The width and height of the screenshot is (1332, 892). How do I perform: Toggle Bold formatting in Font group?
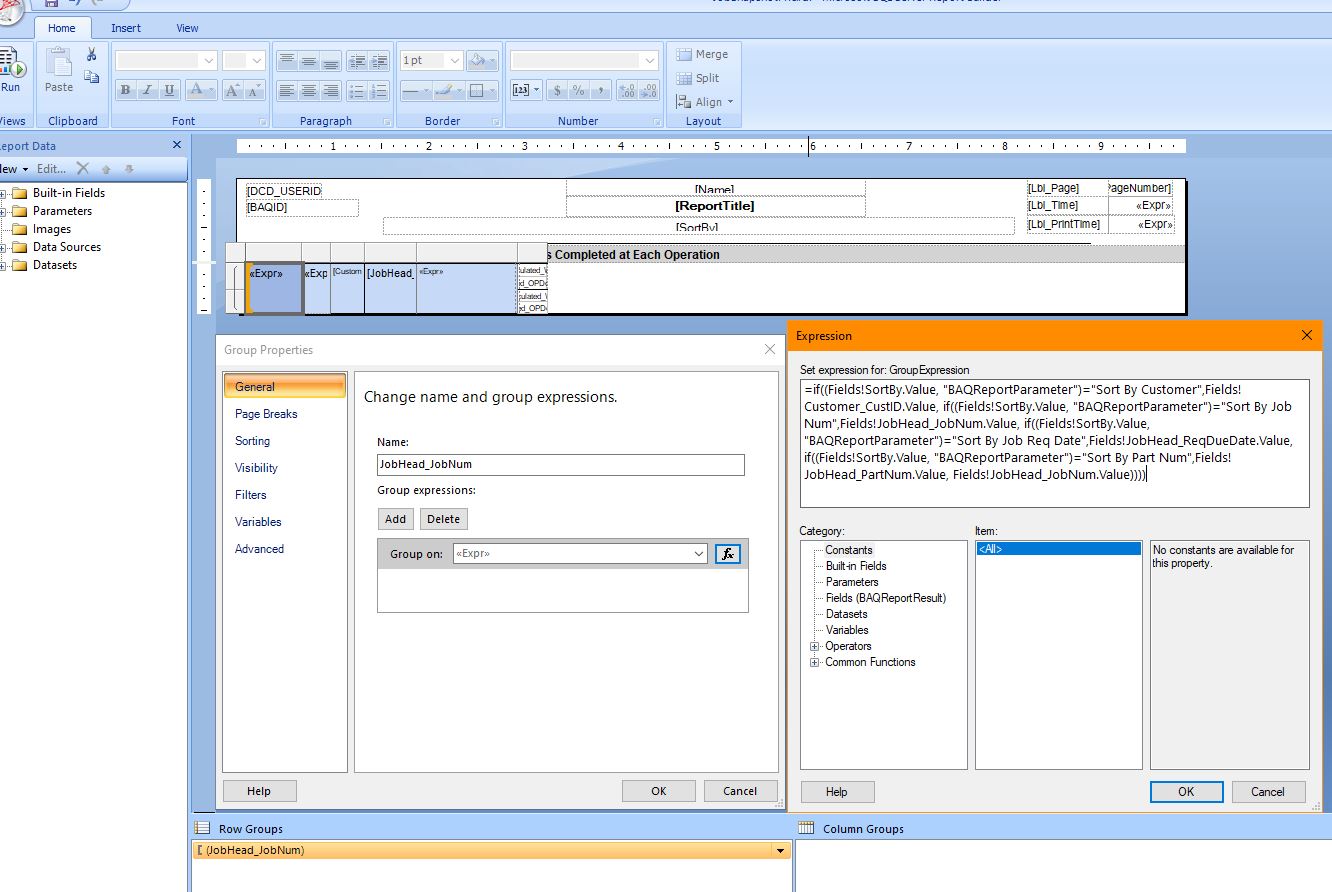pyautogui.click(x=125, y=91)
